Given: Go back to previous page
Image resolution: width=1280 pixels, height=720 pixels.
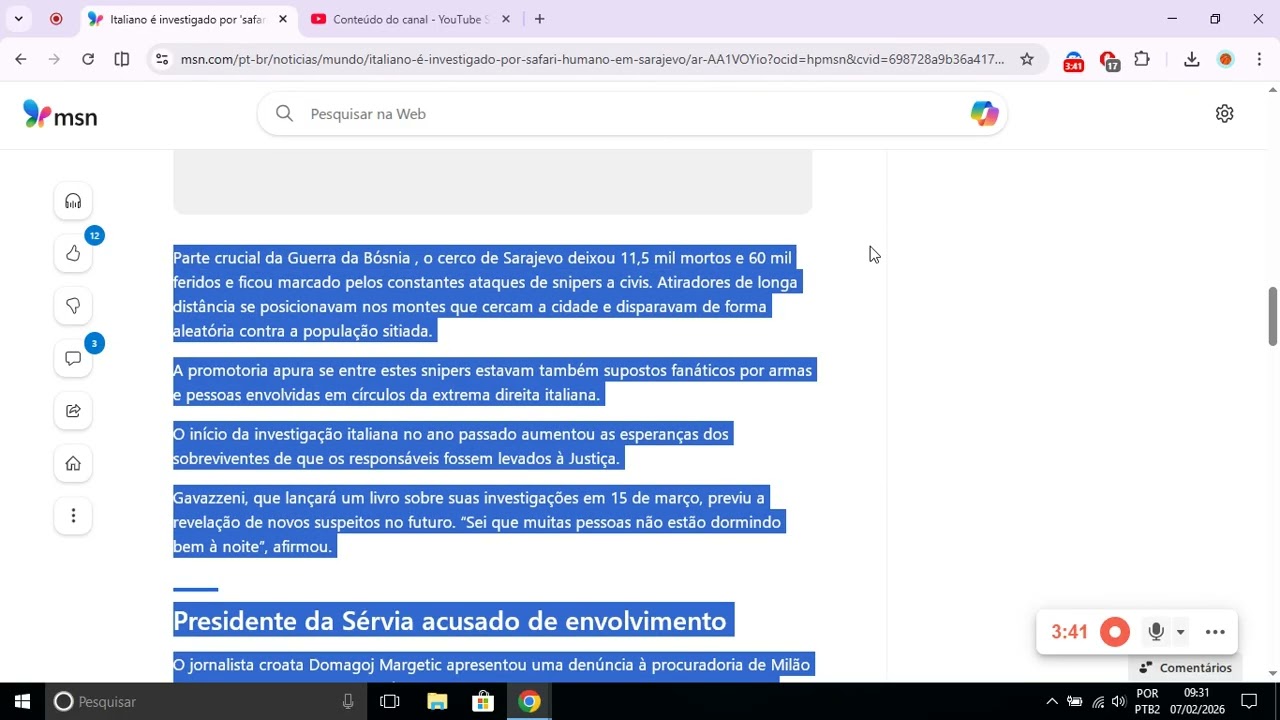Looking at the screenshot, I should tap(21, 59).
